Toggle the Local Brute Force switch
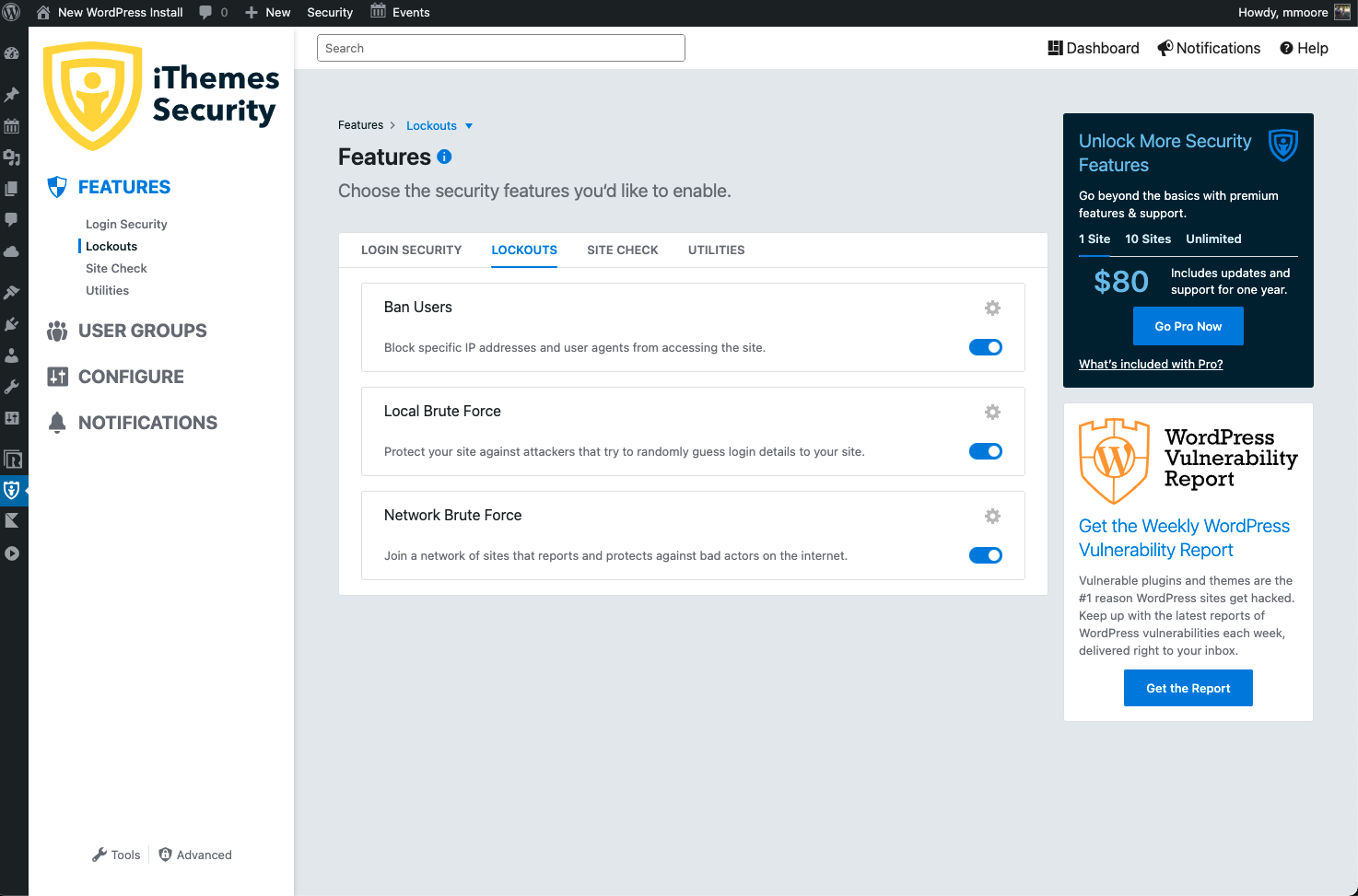This screenshot has height=896, width=1358. [986, 451]
